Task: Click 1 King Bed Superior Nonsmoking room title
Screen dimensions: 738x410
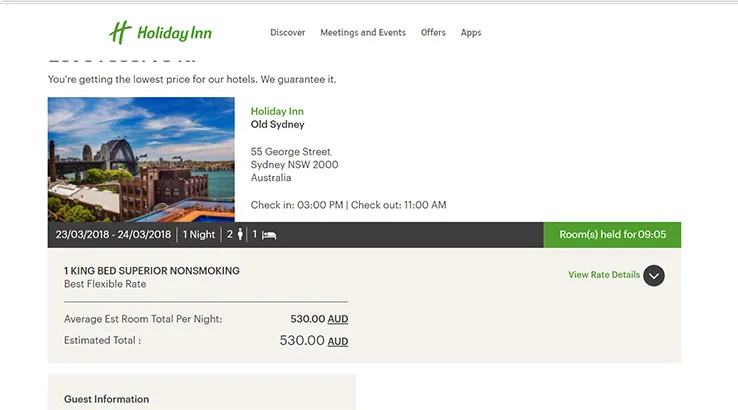Action: 152,271
